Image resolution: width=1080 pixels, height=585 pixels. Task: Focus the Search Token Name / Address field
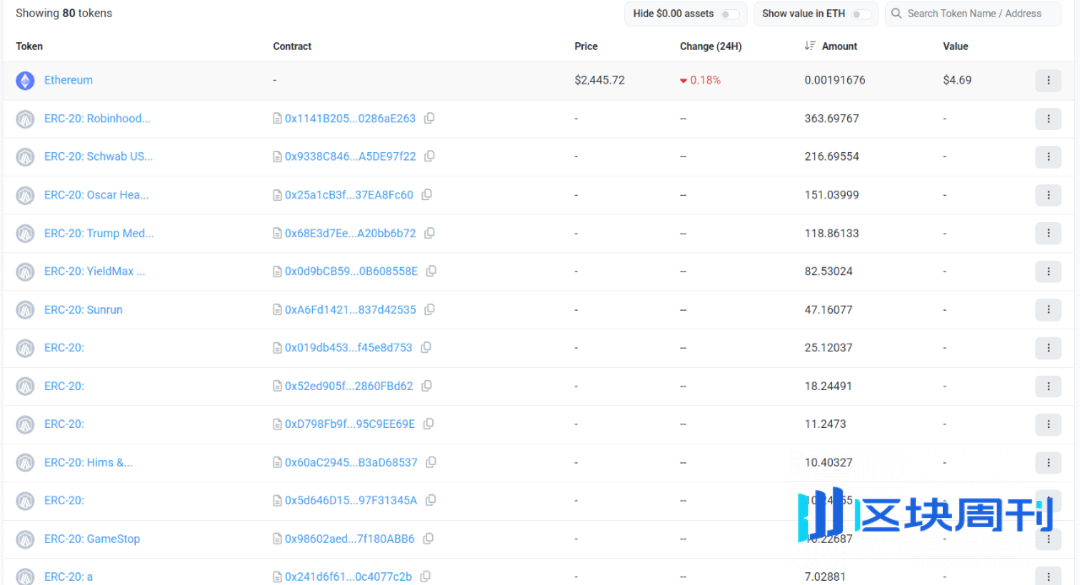973,14
